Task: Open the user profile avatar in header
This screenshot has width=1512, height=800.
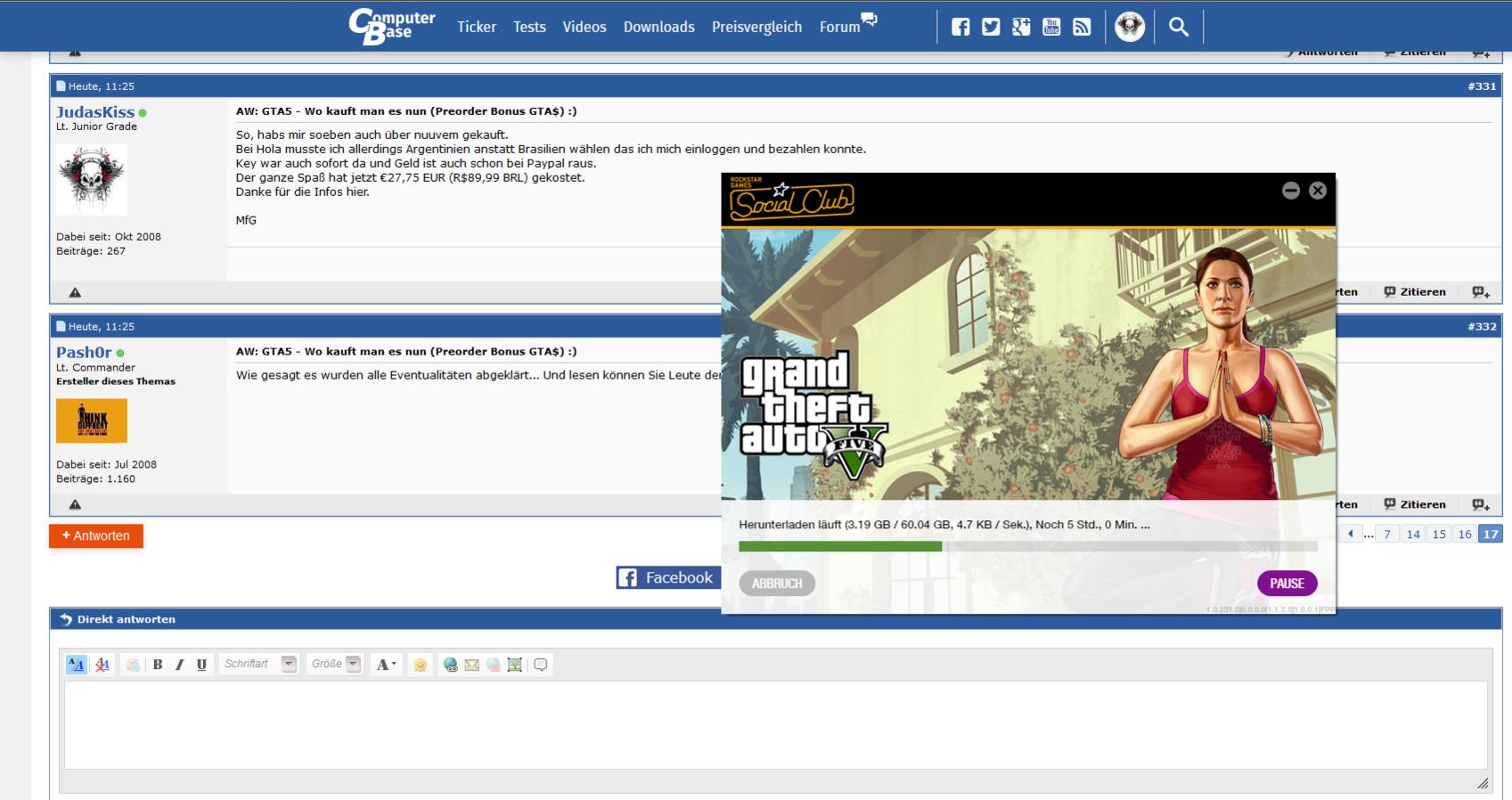Action: (x=1130, y=27)
